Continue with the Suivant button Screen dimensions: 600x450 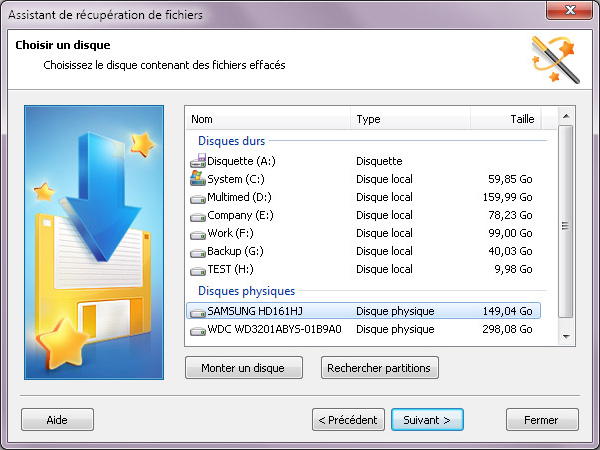(x=427, y=420)
